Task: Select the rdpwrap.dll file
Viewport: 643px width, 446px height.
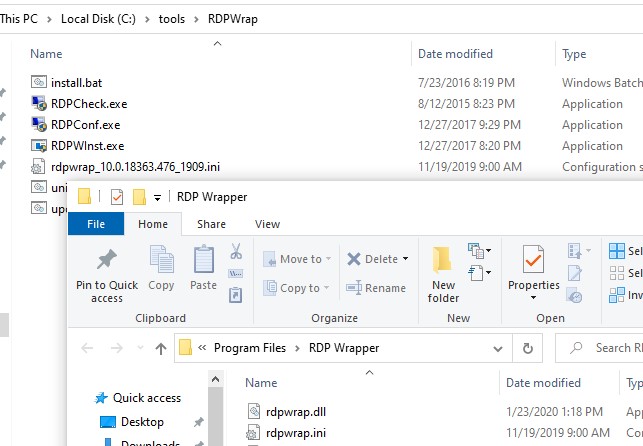Action: click(x=296, y=412)
